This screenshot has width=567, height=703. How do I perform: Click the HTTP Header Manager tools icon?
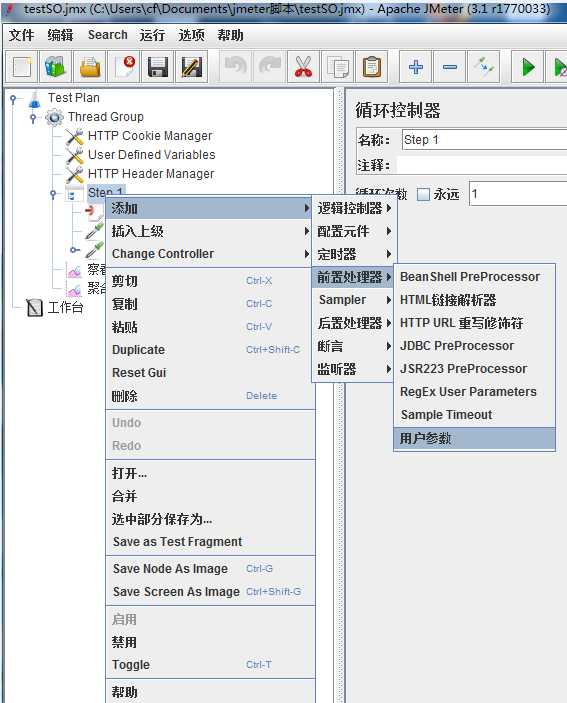pos(74,174)
